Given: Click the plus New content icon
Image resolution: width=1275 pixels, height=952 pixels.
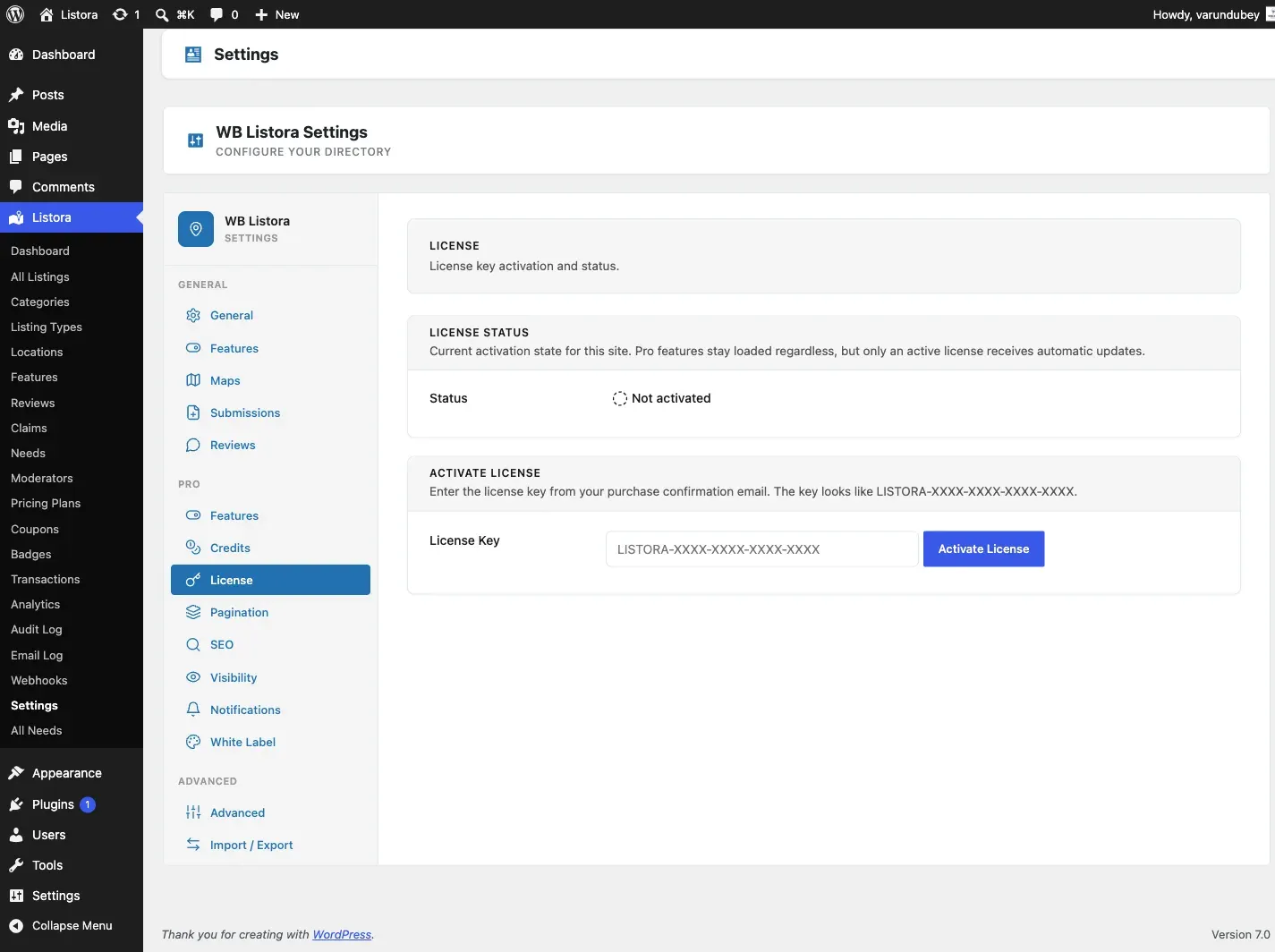Looking at the screenshot, I should (261, 14).
